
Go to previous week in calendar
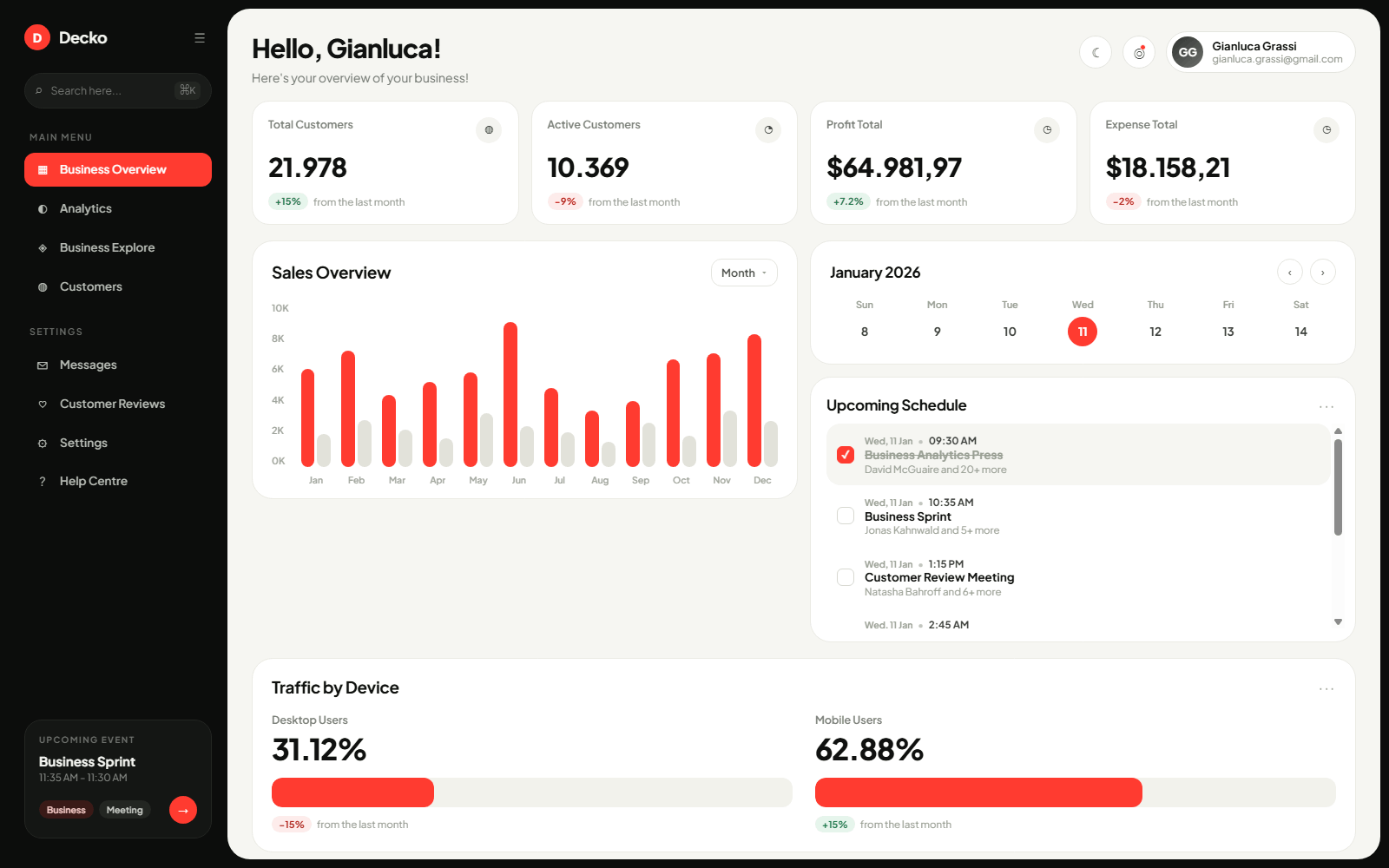tap(1290, 272)
